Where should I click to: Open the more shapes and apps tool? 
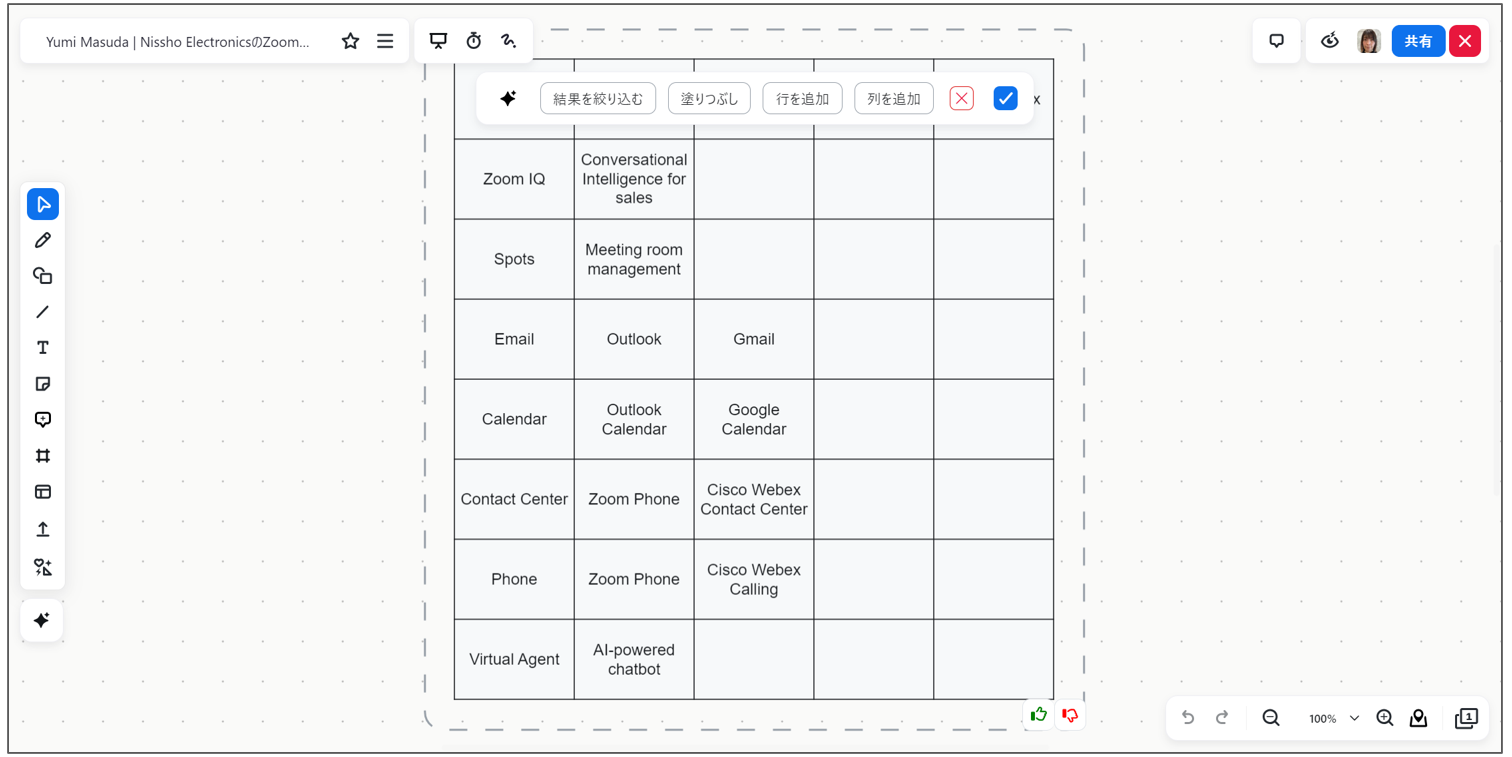click(43, 567)
